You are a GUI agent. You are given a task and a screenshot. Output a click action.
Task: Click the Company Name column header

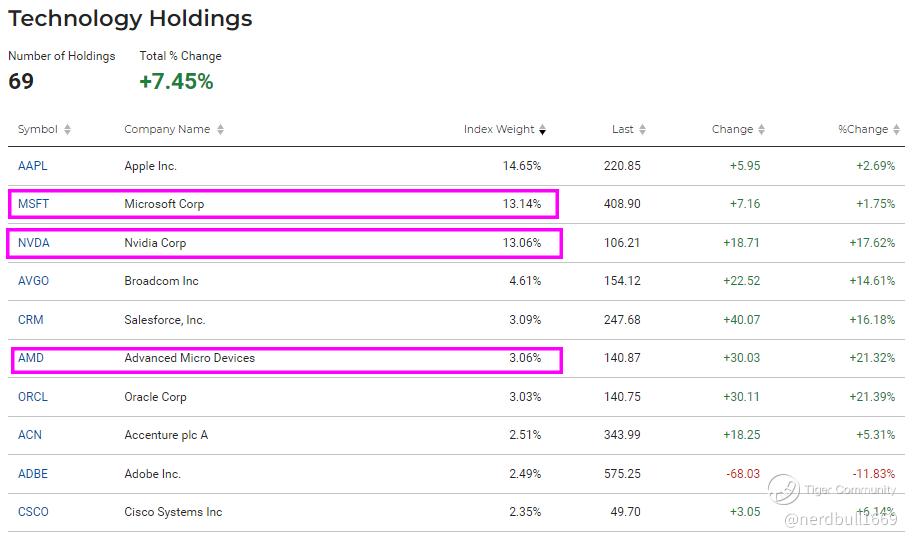167,130
